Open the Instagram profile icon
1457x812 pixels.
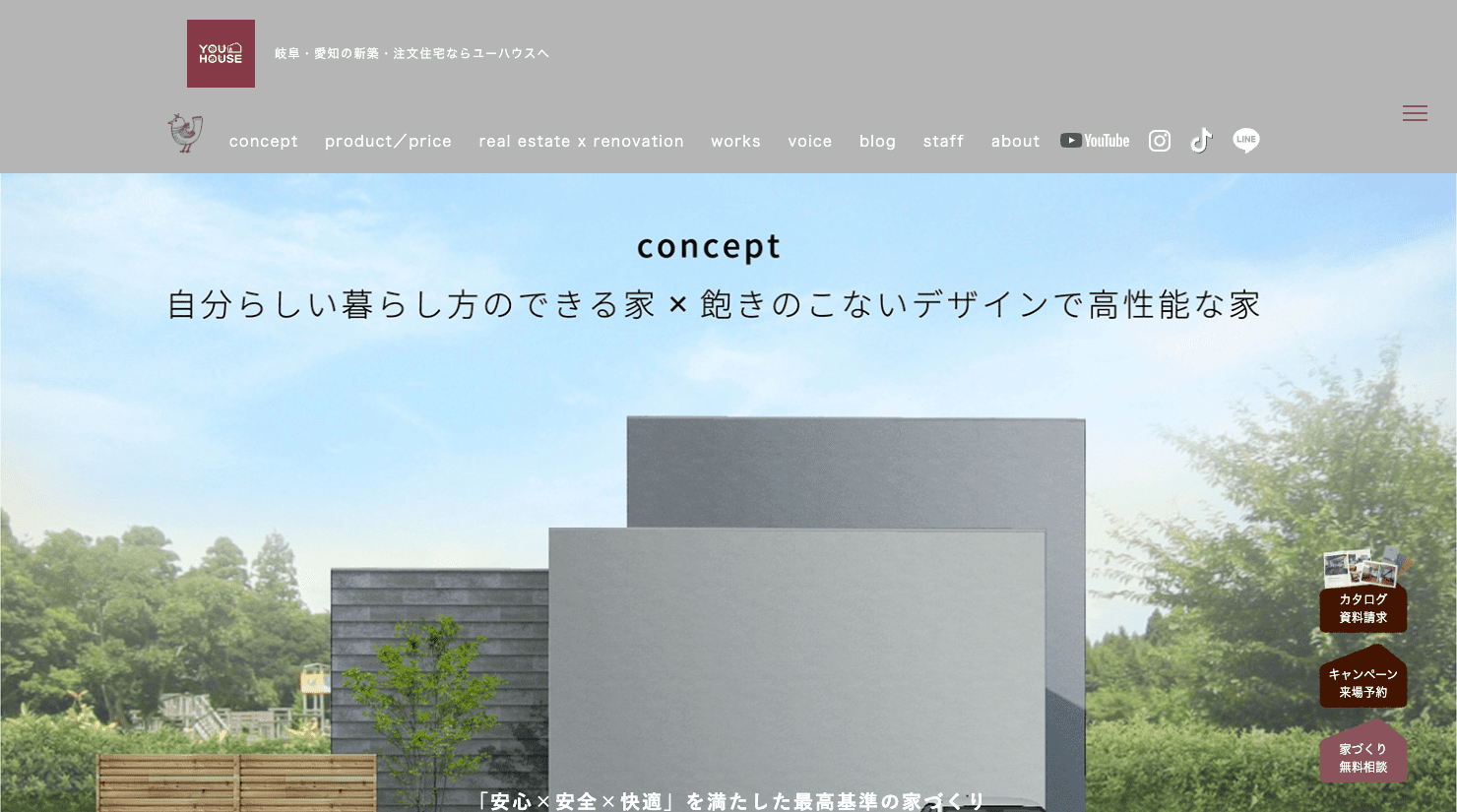1160,141
